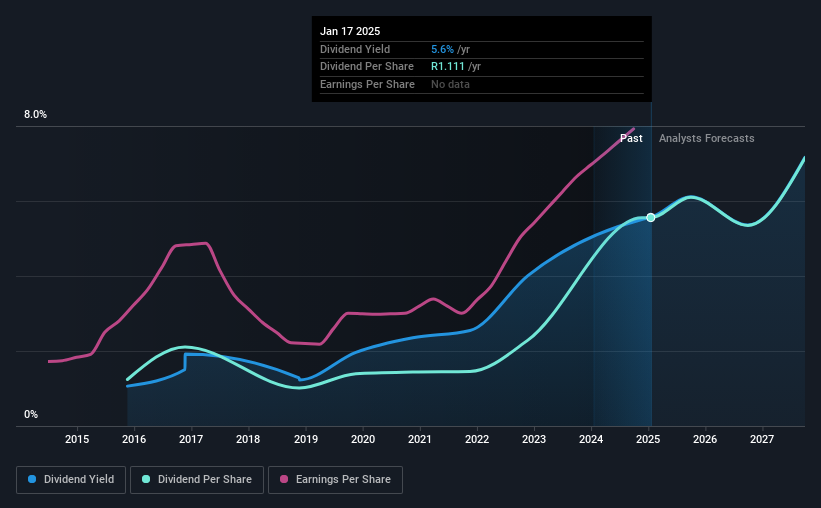Select the 2023 x-axis label

(x=534, y=439)
